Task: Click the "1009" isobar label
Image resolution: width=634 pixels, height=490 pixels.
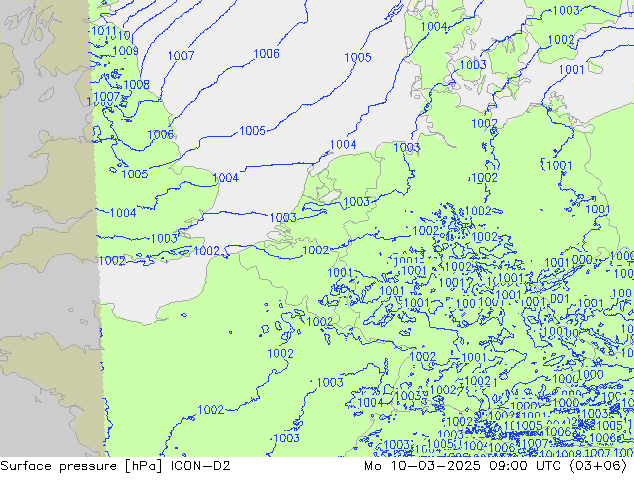Action: coord(126,51)
